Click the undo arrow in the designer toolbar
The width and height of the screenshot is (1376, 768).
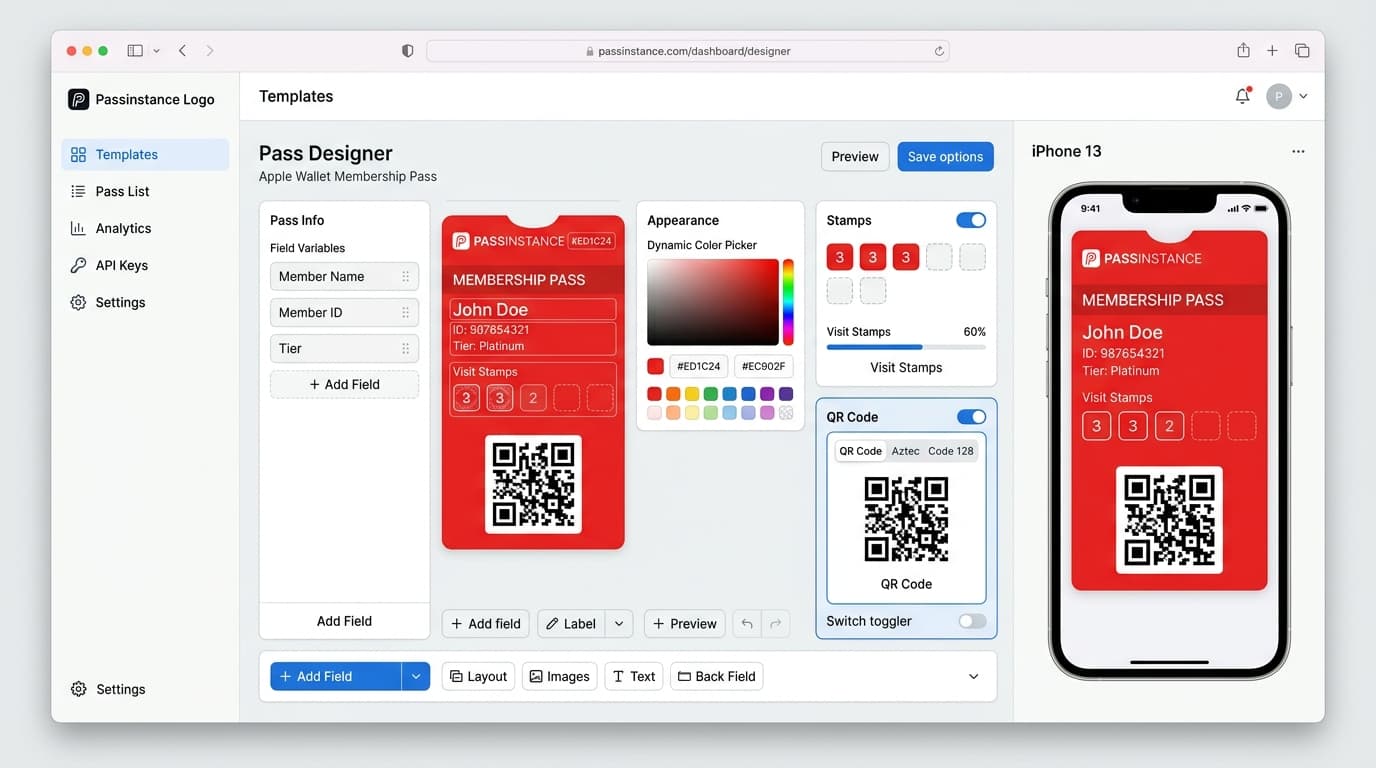747,624
